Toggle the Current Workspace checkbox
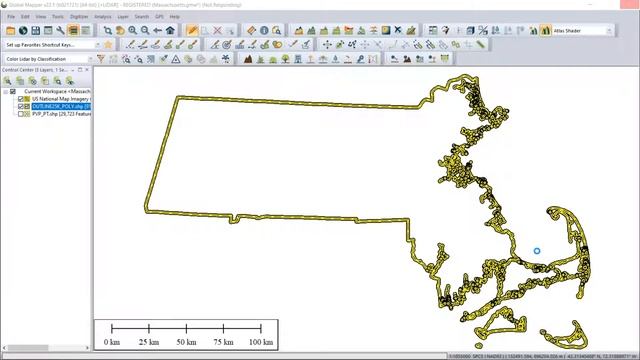This screenshot has height=360, width=640. (13, 91)
